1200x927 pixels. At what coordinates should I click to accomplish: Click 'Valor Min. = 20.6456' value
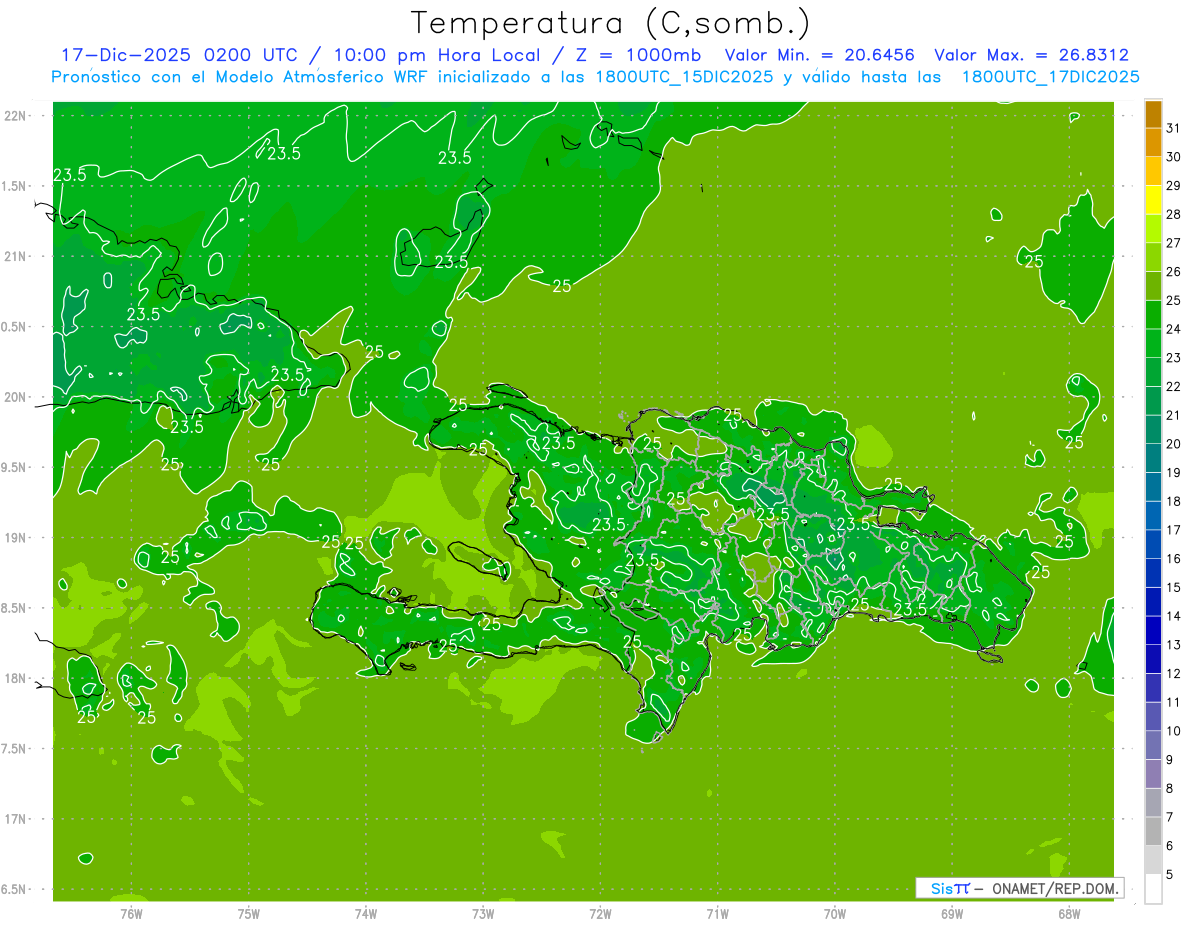(819, 55)
